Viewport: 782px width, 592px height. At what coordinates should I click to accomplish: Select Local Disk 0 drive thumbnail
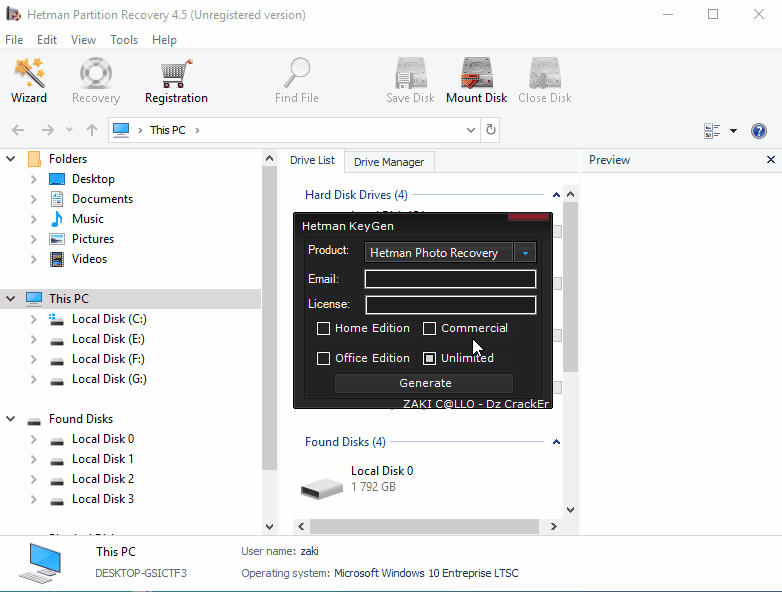point(322,487)
